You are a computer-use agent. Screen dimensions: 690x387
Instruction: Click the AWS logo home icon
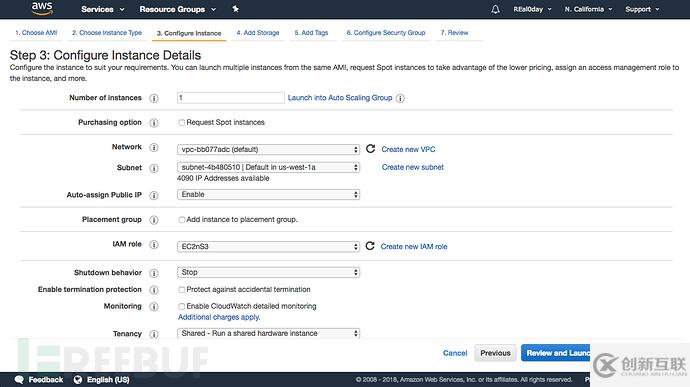point(42,8)
